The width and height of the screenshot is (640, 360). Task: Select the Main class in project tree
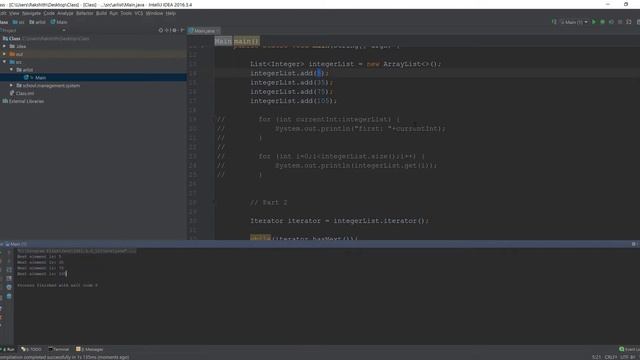(40, 78)
